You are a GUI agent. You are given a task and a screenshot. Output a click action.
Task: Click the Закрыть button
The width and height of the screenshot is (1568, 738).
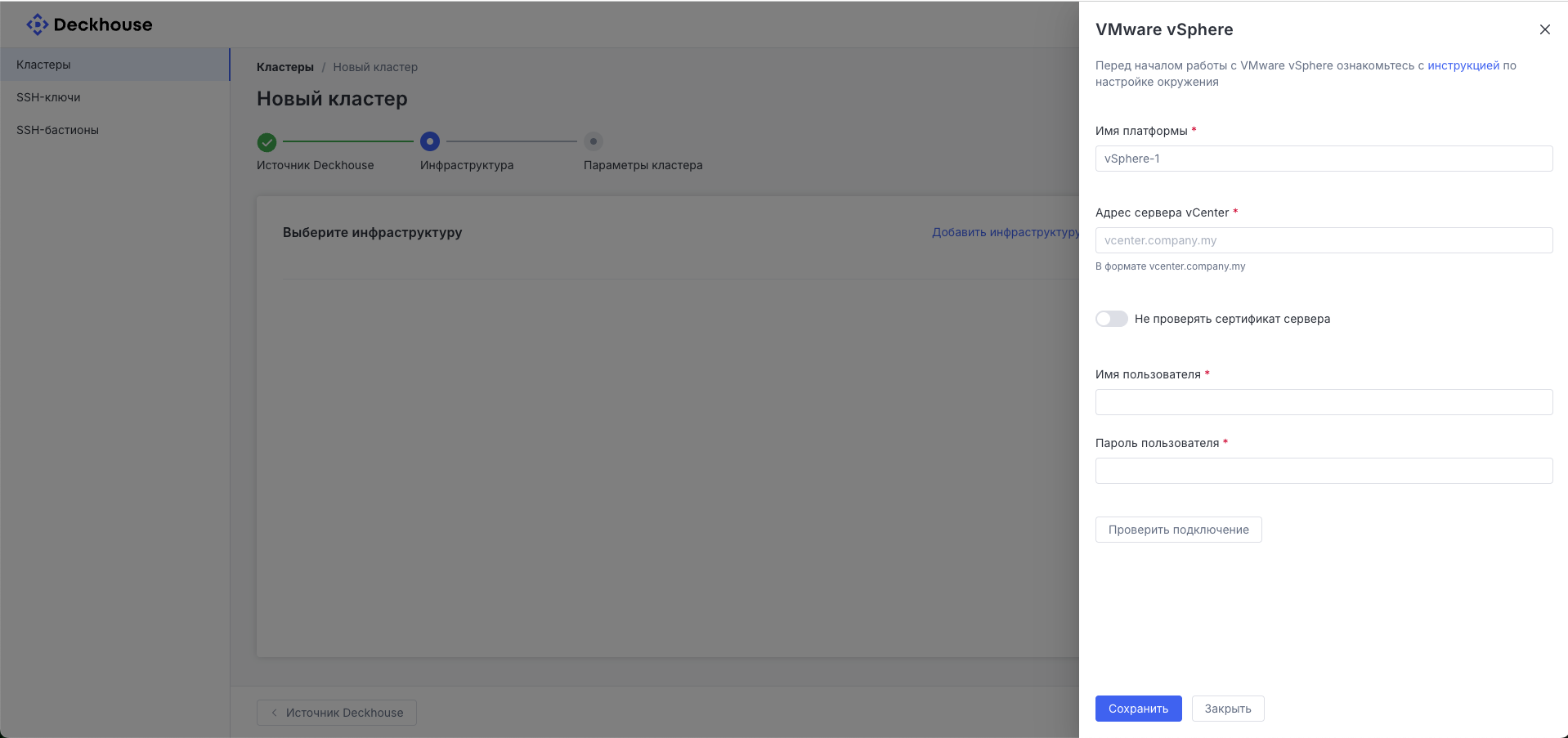click(x=1228, y=709)
